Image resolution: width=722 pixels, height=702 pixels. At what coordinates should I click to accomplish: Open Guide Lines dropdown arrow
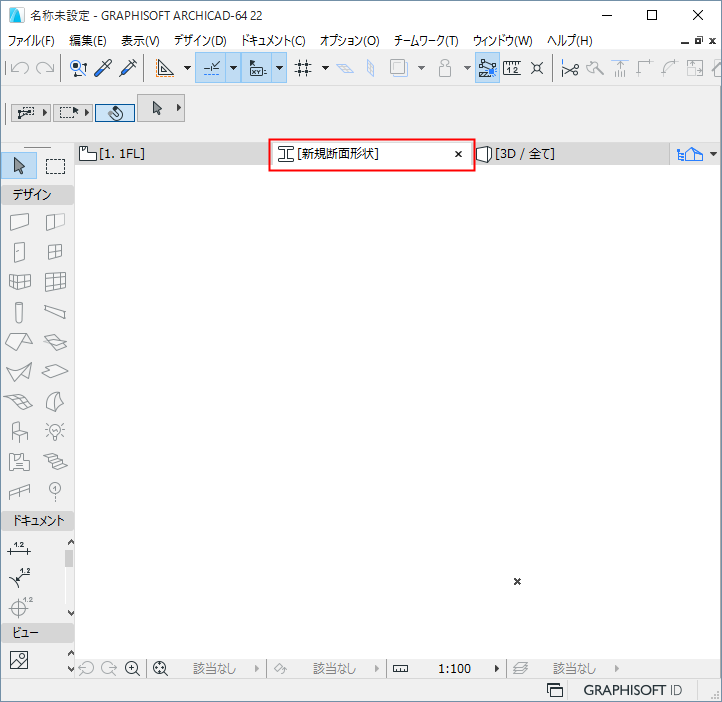coord(187,68)
